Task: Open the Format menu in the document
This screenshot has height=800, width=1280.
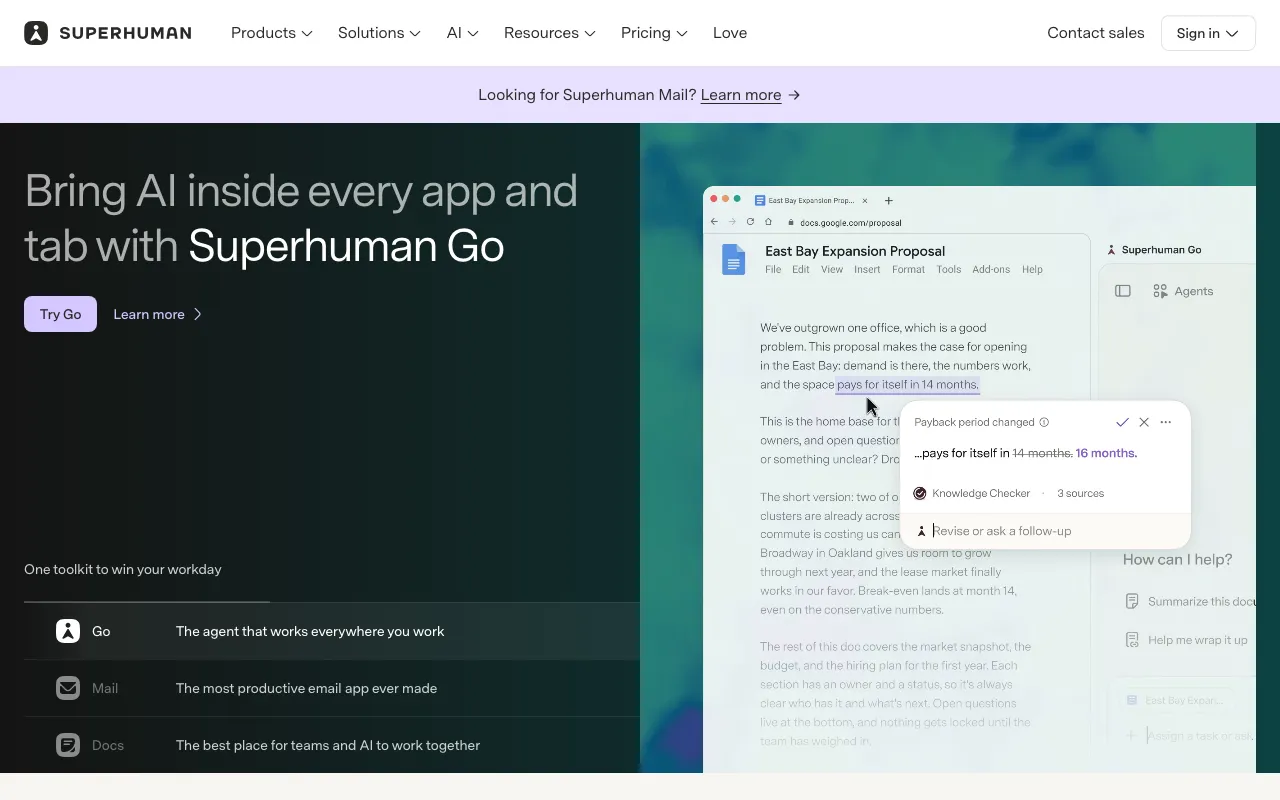Action: (x=909, y=269)
